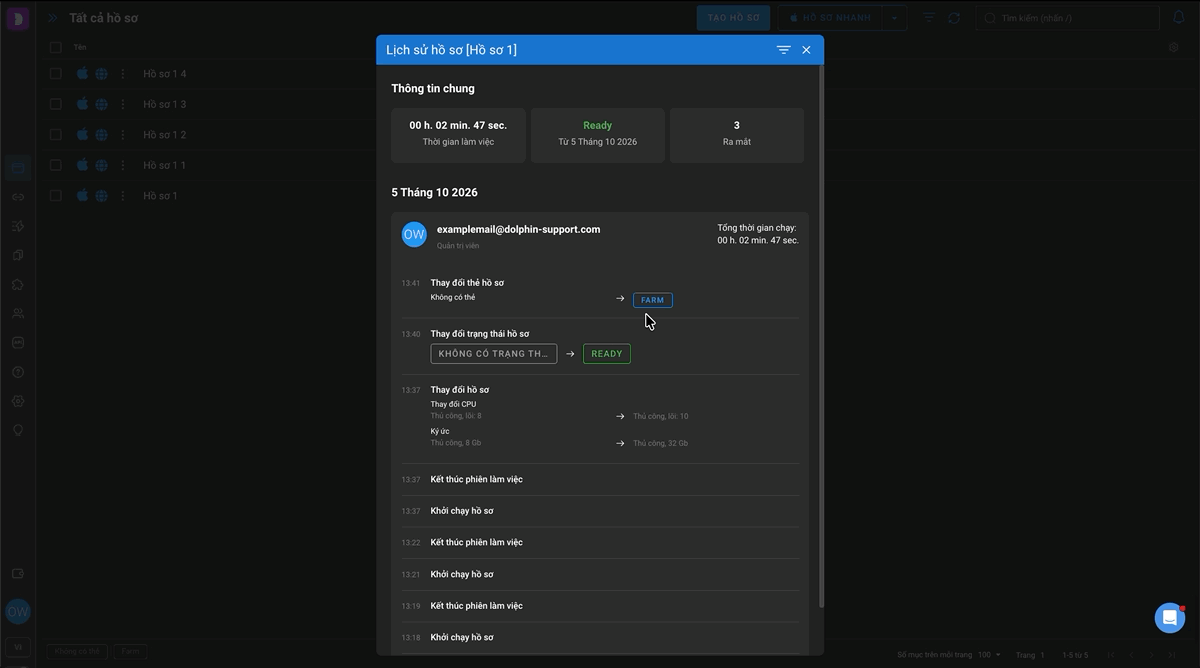Open the items-per-page dropdown showing 100

click(x=988, y=655)
